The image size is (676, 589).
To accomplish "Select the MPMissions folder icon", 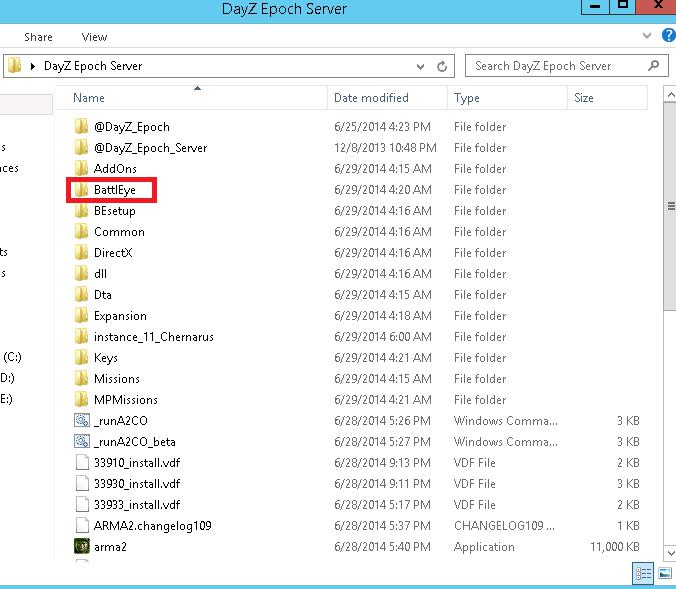I will click(81, 400).
